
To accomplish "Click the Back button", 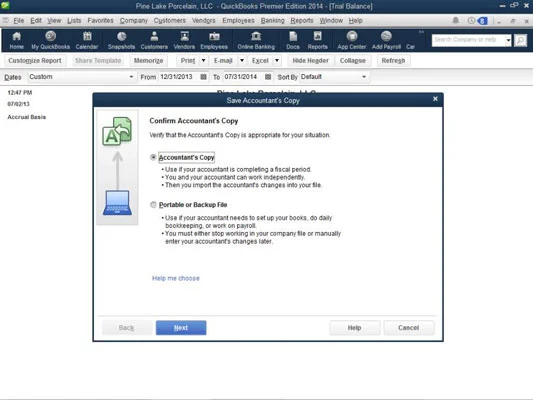I will 126,328.
